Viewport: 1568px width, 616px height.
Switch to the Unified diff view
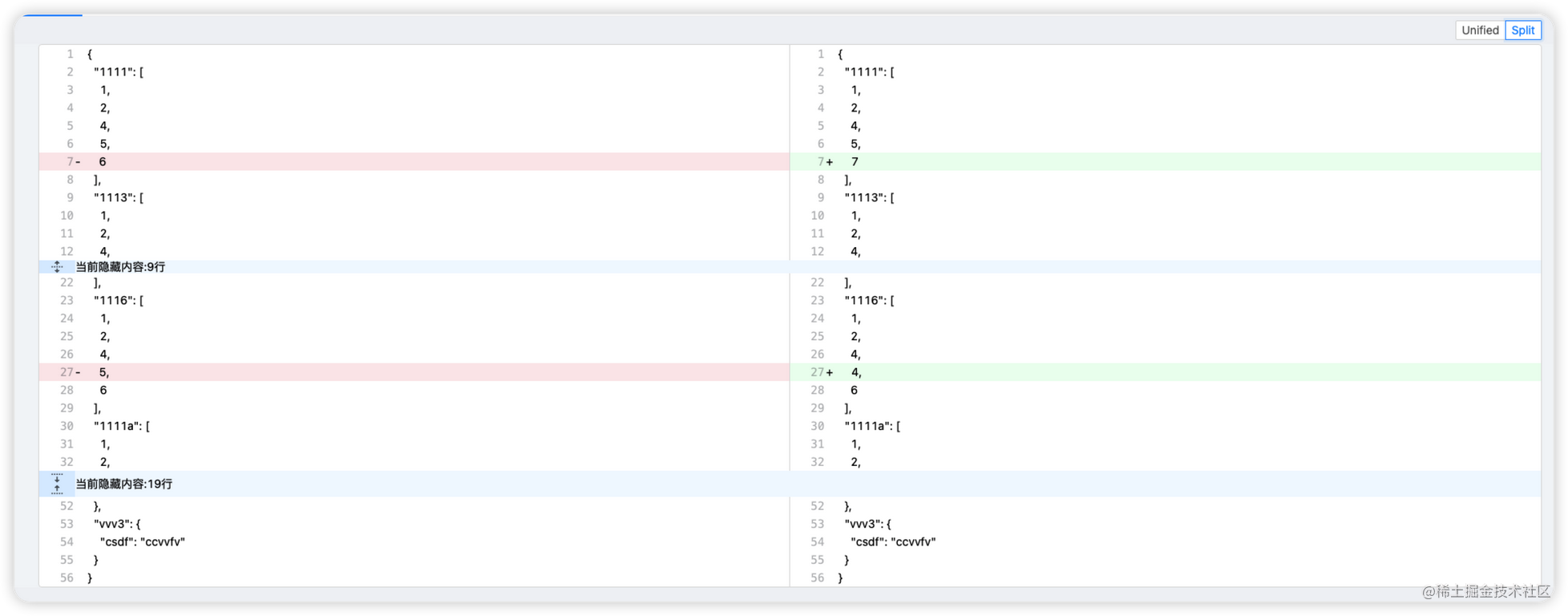(x=1479, y=30)
